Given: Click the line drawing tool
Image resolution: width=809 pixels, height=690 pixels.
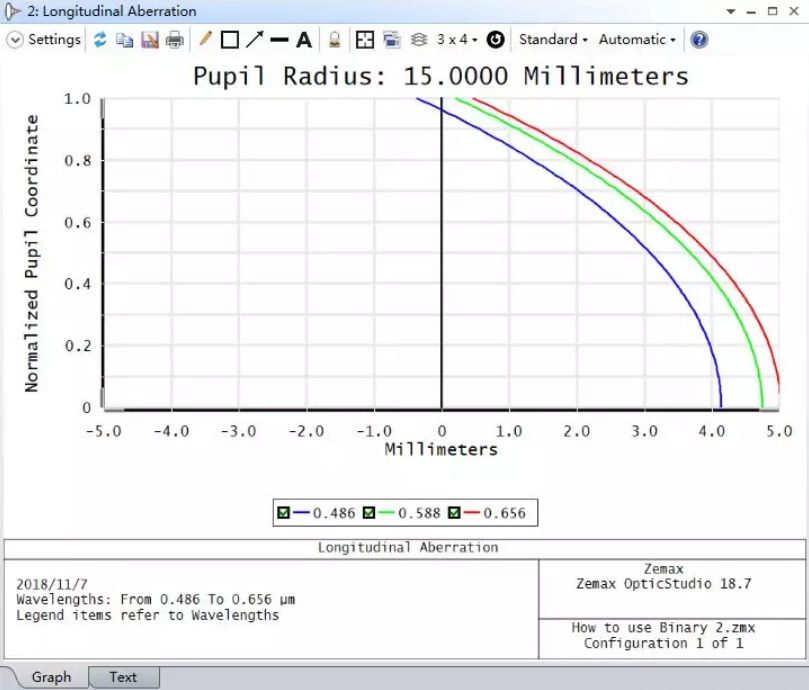Looking at the screenshot, I should 279,40.
